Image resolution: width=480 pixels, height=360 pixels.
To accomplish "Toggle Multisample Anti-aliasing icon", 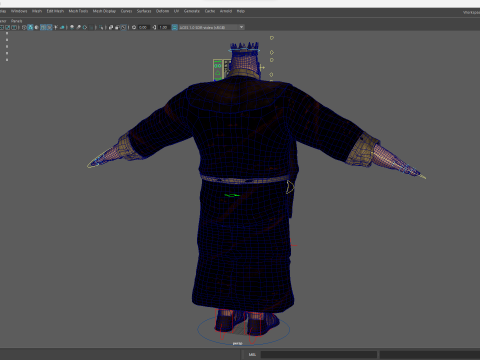I will 85,27.
